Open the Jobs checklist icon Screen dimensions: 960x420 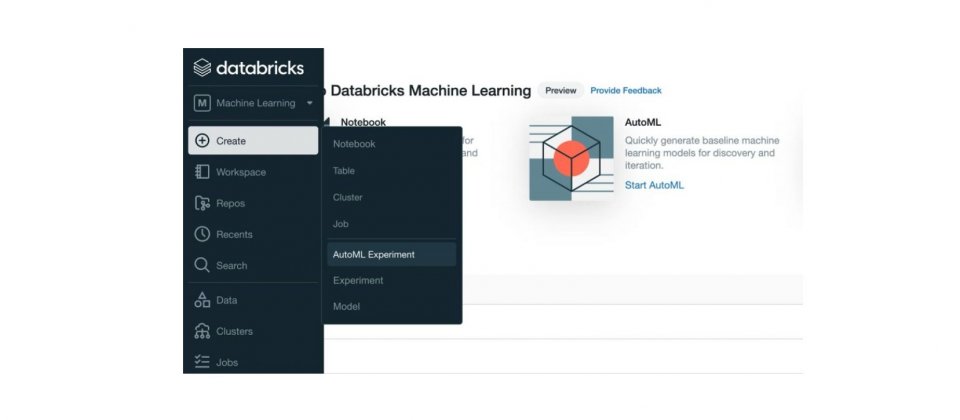[x=202, y=362]
